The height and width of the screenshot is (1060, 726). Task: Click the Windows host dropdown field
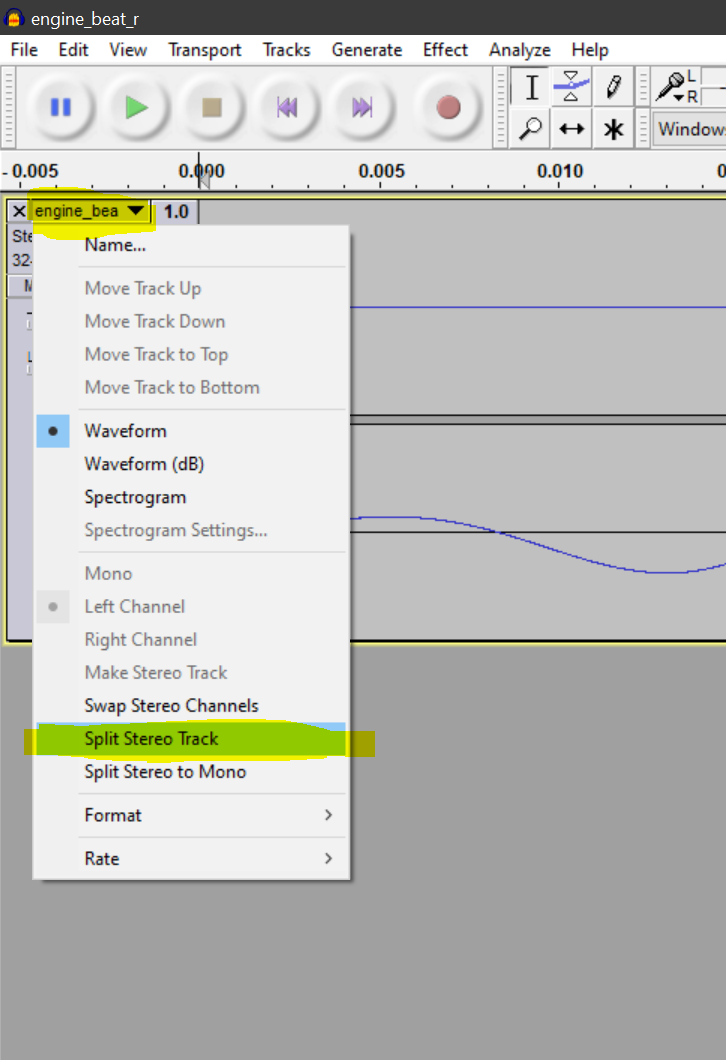click(x=689, y=128)
